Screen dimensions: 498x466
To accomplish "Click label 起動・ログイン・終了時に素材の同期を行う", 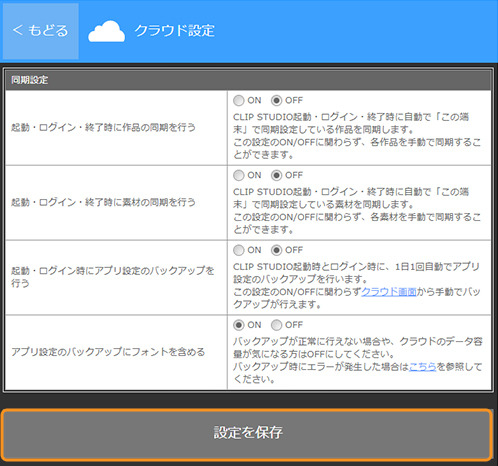I will point(103,202).
